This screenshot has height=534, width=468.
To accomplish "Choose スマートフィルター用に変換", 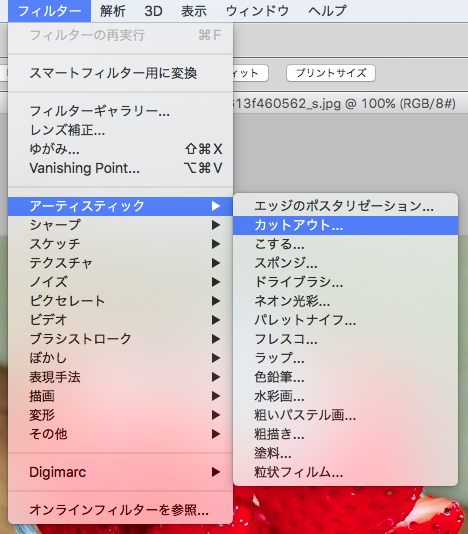I will click(x=121, y=73).
